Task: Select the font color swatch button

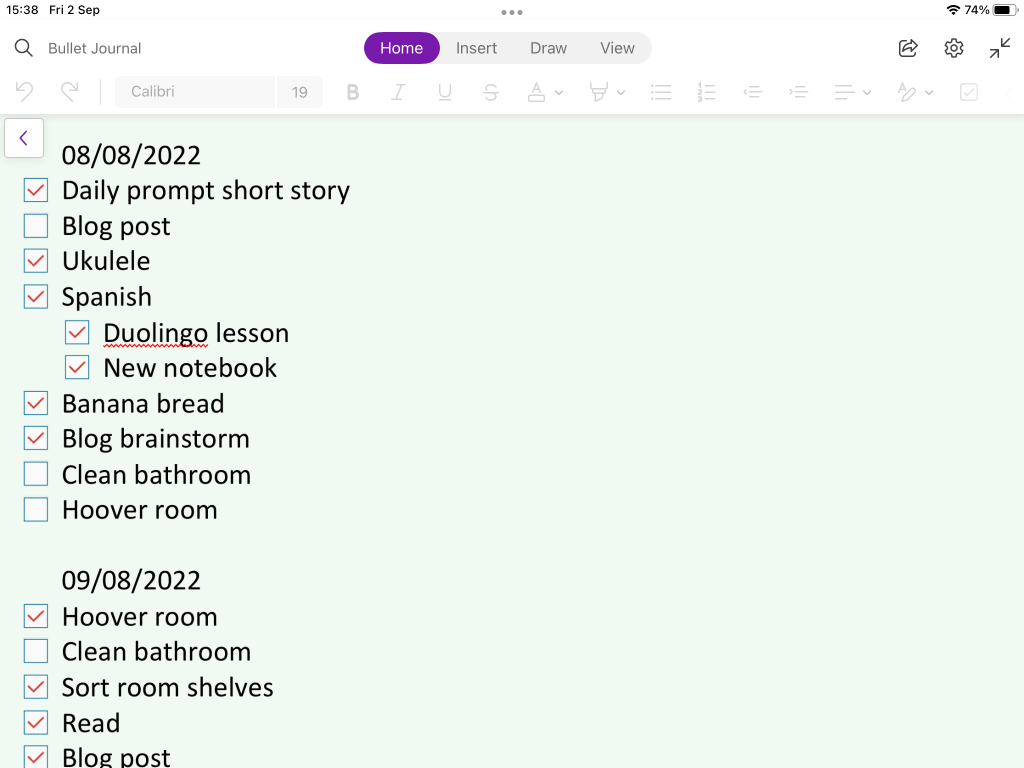Action: click(x=537, y=92)
